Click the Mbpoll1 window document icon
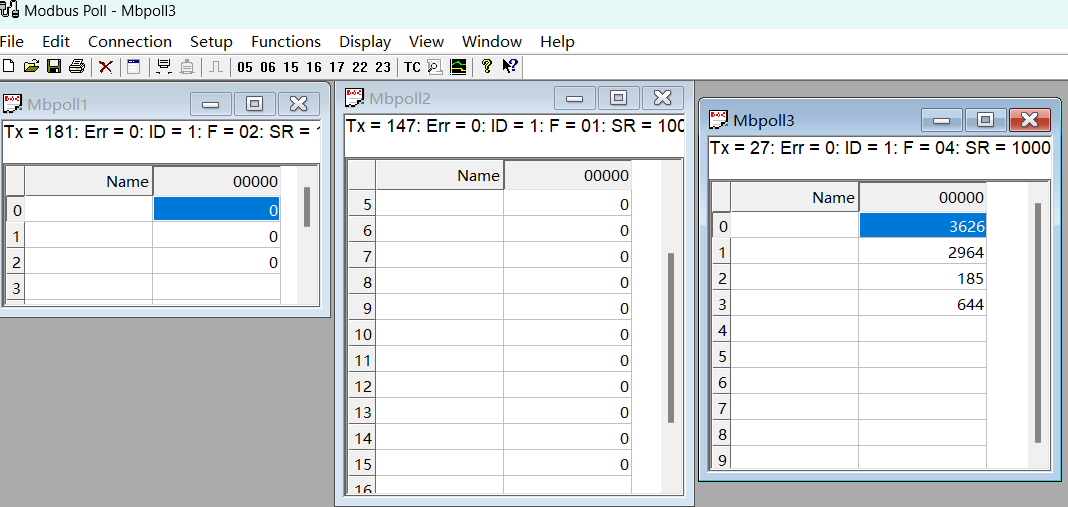 click(x=13, y=104)
